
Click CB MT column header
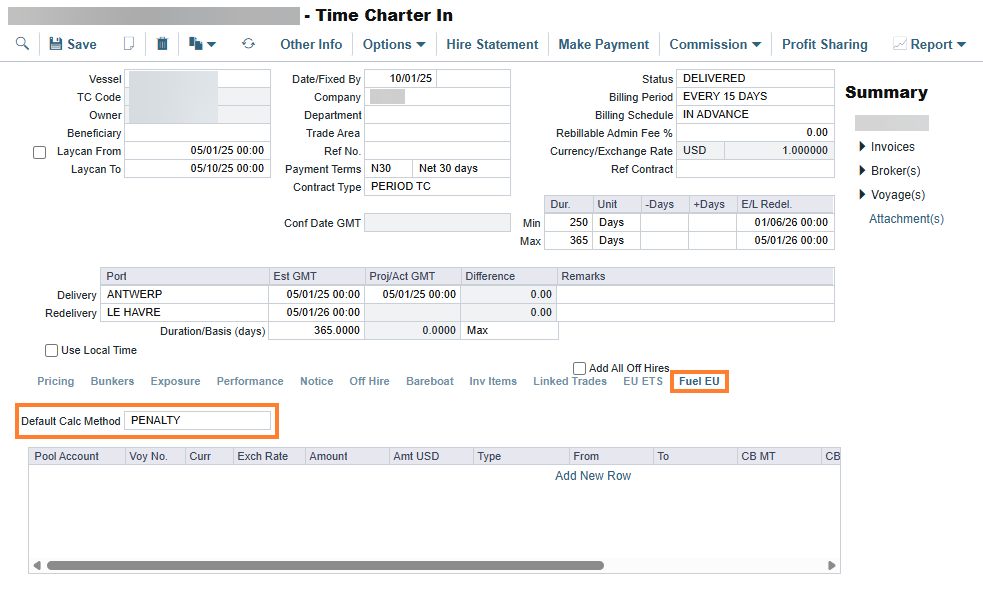point(778,456)
